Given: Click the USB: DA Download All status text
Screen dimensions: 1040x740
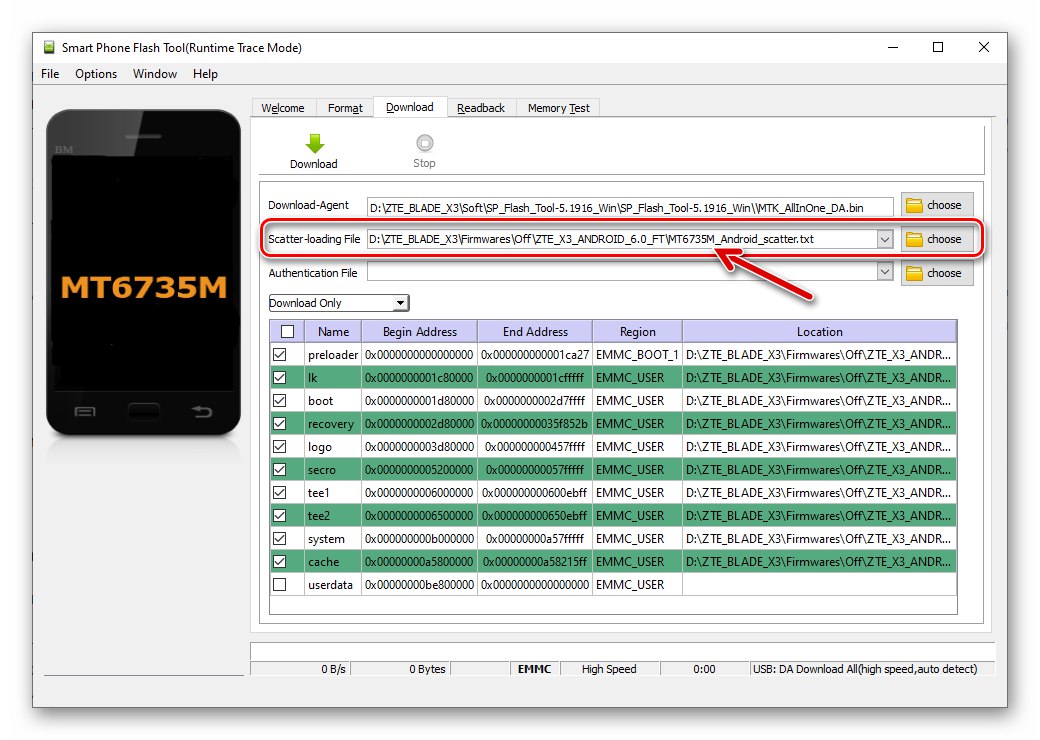Looking at the screenshot, I should tap(865, 669).
